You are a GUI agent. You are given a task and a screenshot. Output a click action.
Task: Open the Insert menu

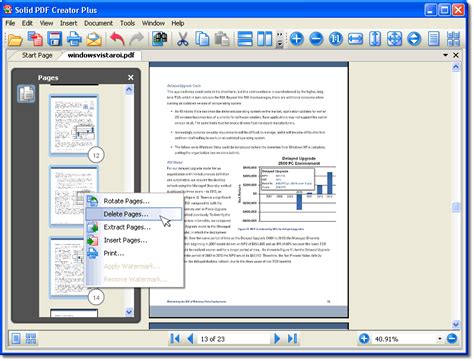pos(68,23)
